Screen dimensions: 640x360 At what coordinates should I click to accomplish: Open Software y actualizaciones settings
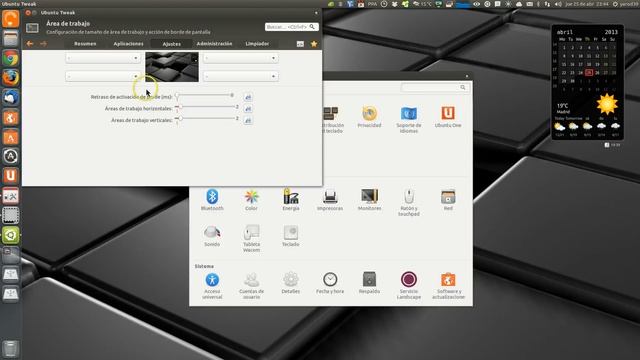[x=448, y=280]
